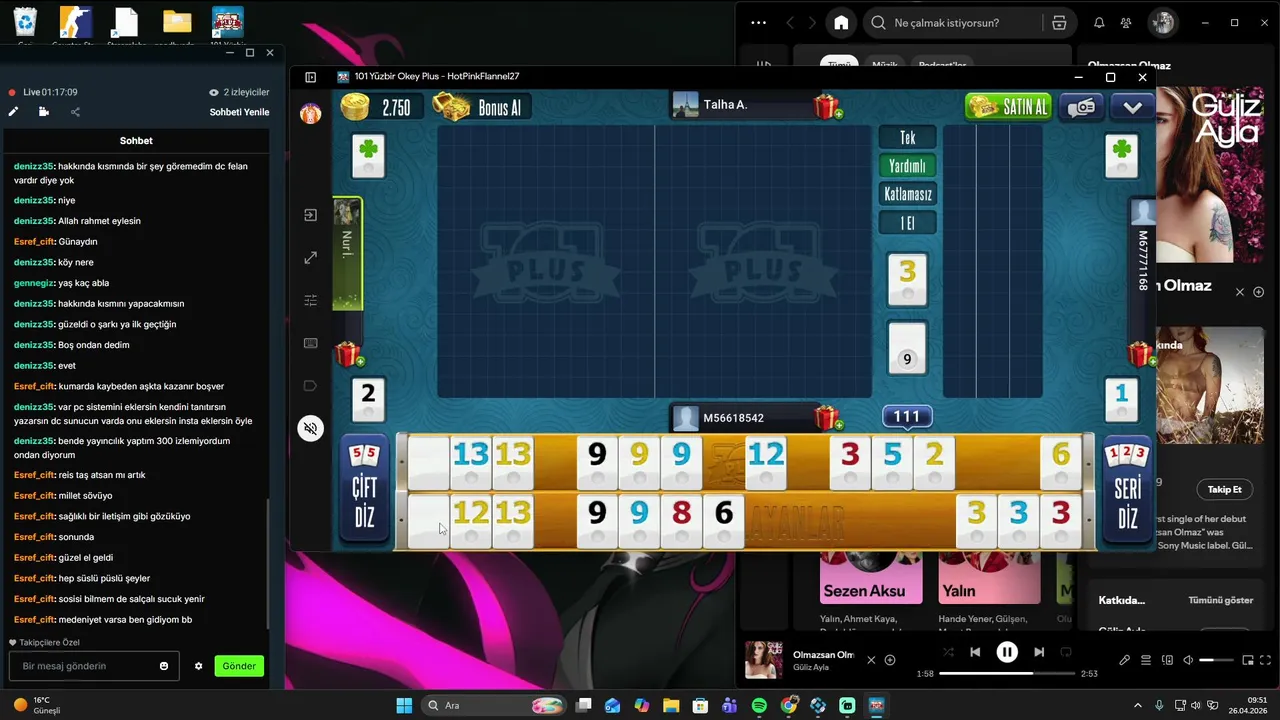Open the in-game chat radio icon
This screenshot has height=720, width=1280.
1082,107
